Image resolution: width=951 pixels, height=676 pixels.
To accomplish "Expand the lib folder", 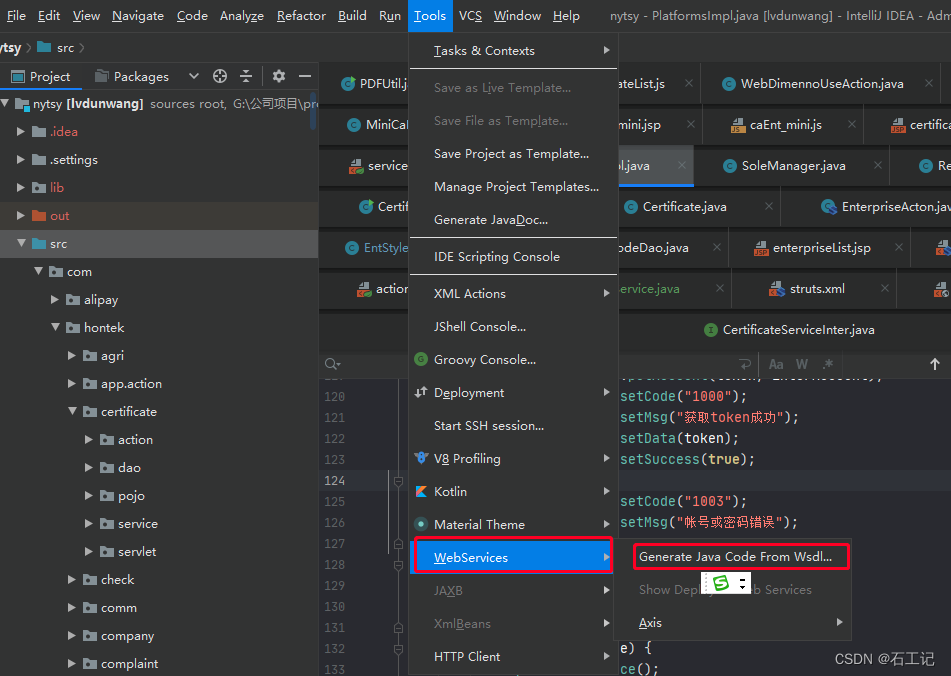I will pos(21,187).
